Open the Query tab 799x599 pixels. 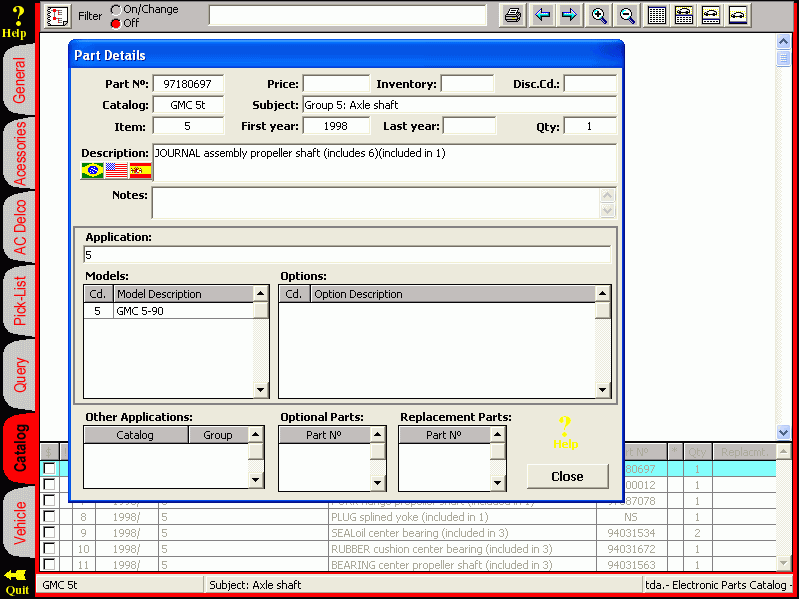point(18,375)
